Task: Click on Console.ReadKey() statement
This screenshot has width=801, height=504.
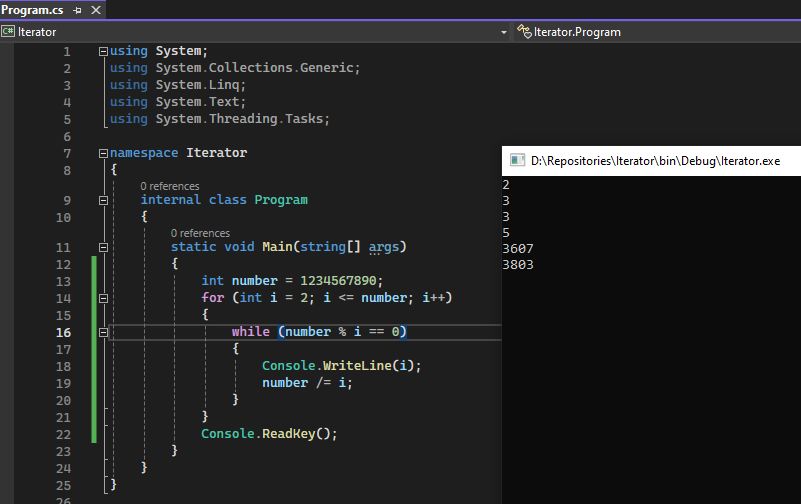Action: [x=269, y=434]
